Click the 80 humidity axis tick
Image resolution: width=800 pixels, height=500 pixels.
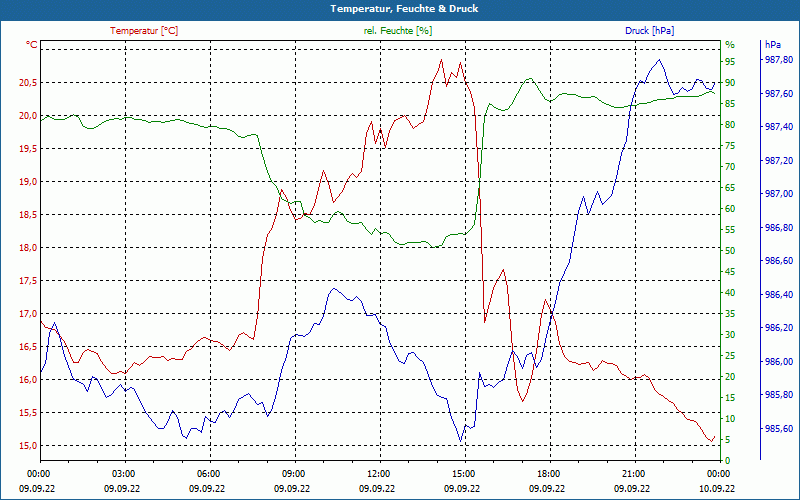[x=730, y=124]
